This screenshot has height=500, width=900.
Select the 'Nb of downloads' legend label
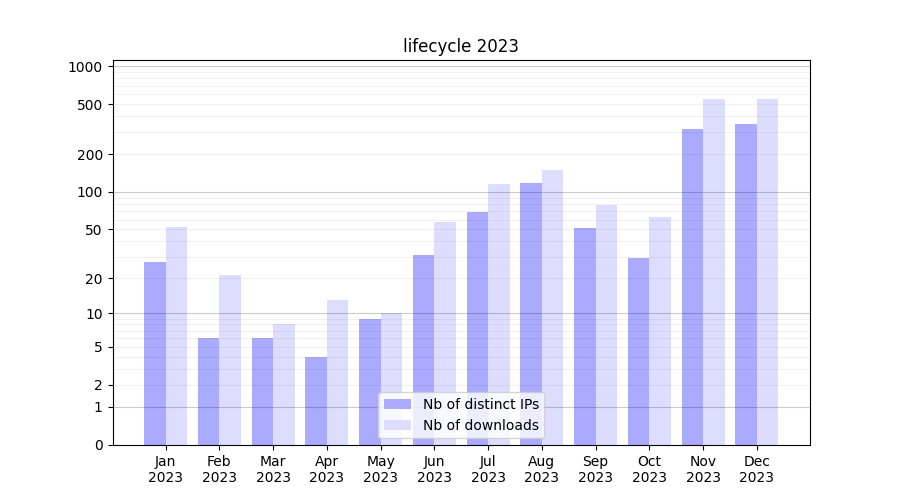pos(480,425)
